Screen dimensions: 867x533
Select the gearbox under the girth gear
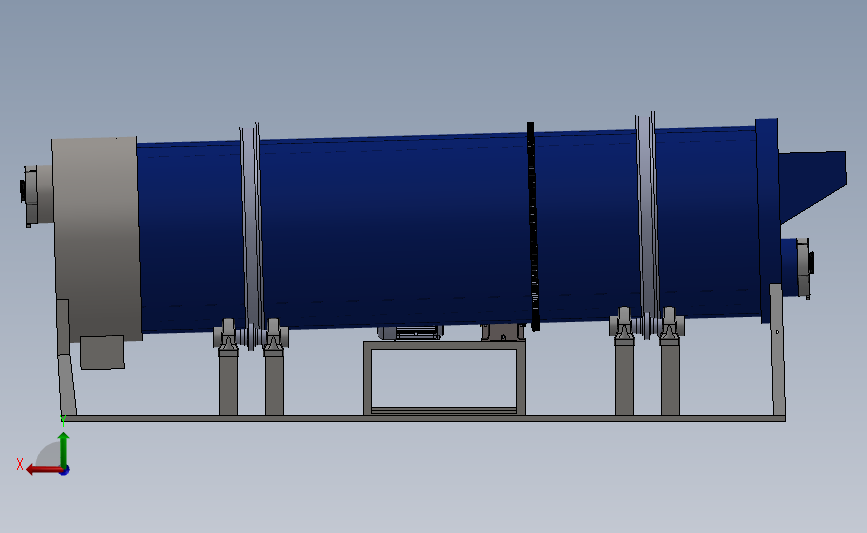[x=503, y=332]
